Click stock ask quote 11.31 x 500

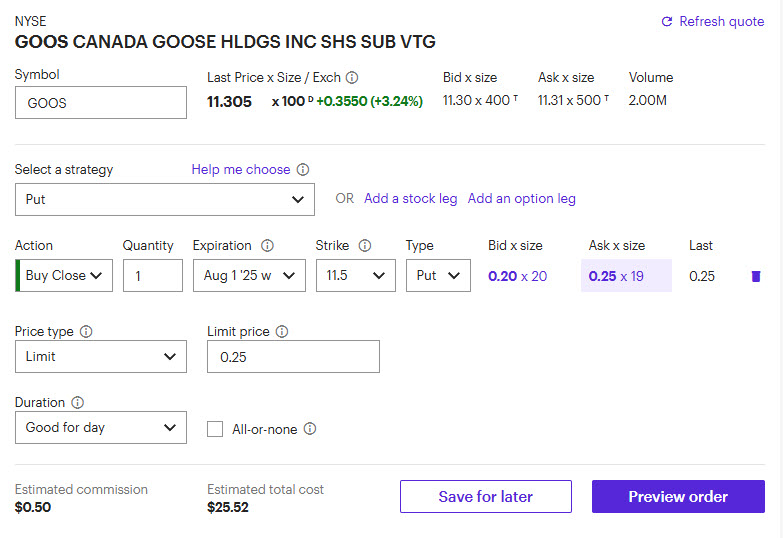pyautogui.click(x=573, y=100)
